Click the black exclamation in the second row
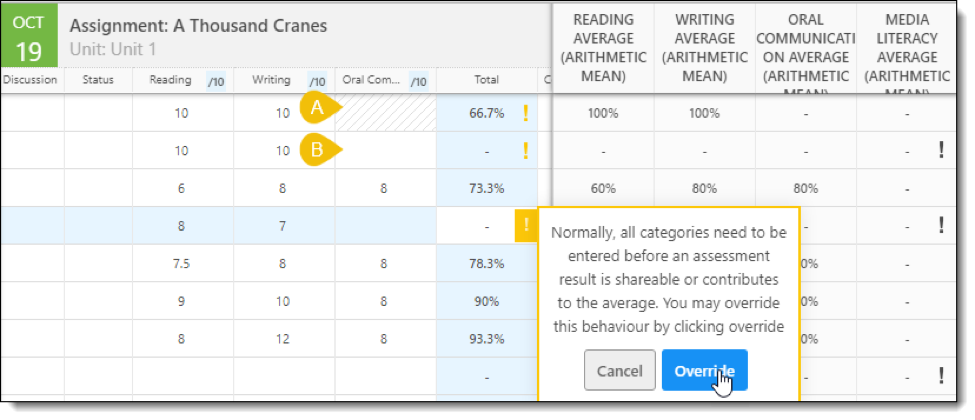The width and height of the screenshot is (975, 420). point(941,151)
